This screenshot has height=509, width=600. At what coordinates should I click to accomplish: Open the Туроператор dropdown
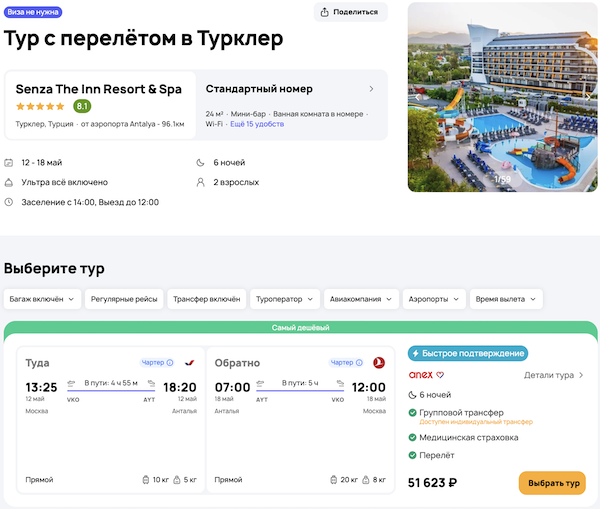(285, 298)
